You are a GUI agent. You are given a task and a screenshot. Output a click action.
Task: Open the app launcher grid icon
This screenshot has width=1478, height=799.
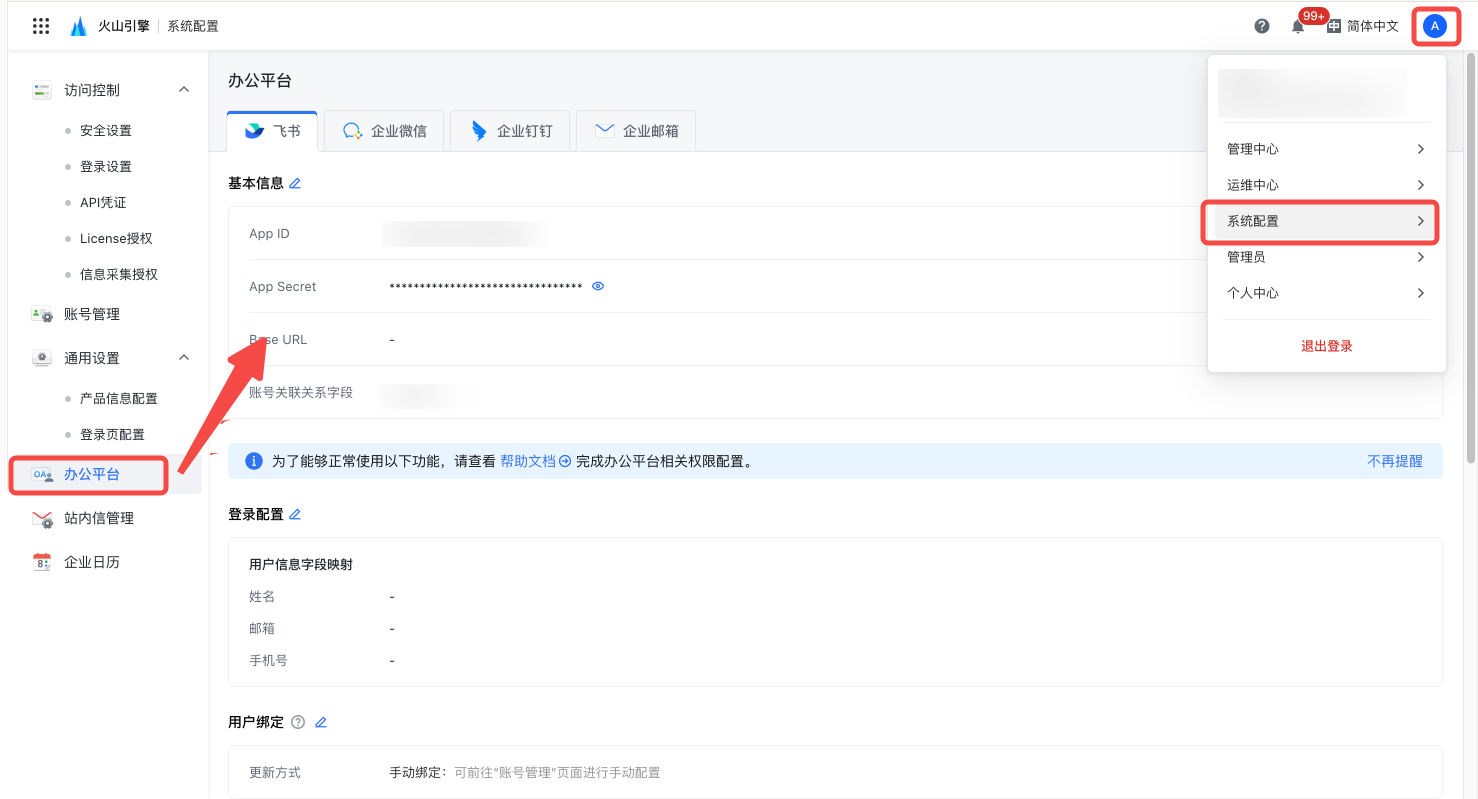click(x=41, y=26)
